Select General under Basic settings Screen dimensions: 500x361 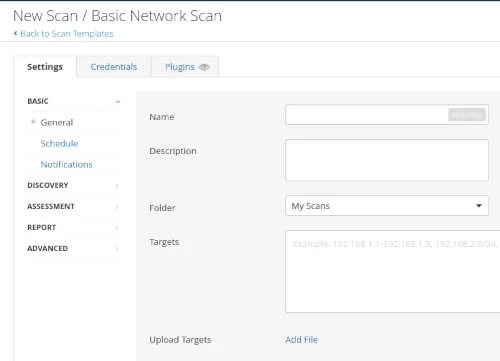point(57,122)
